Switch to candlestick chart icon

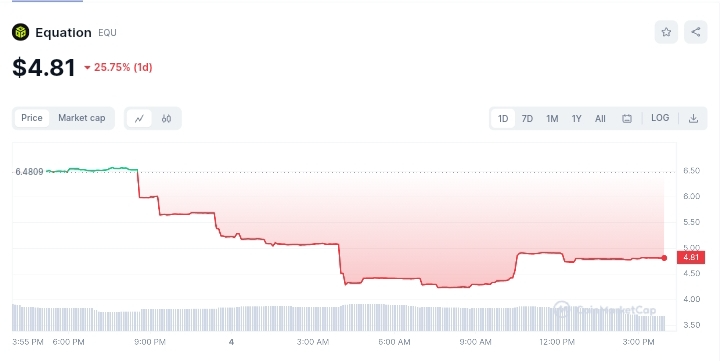166,118
